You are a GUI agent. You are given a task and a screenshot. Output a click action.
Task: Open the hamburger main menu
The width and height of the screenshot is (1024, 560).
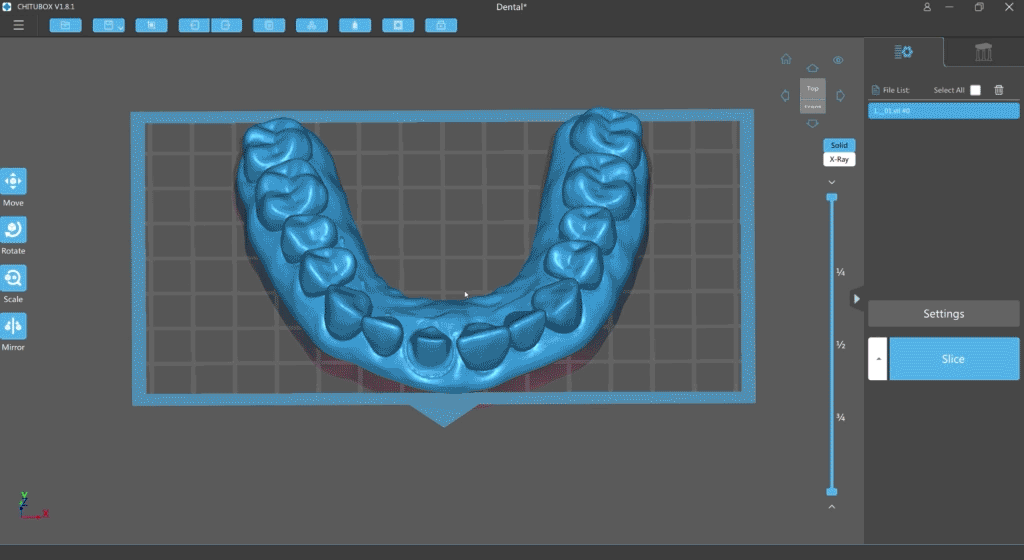coord(18,25)
